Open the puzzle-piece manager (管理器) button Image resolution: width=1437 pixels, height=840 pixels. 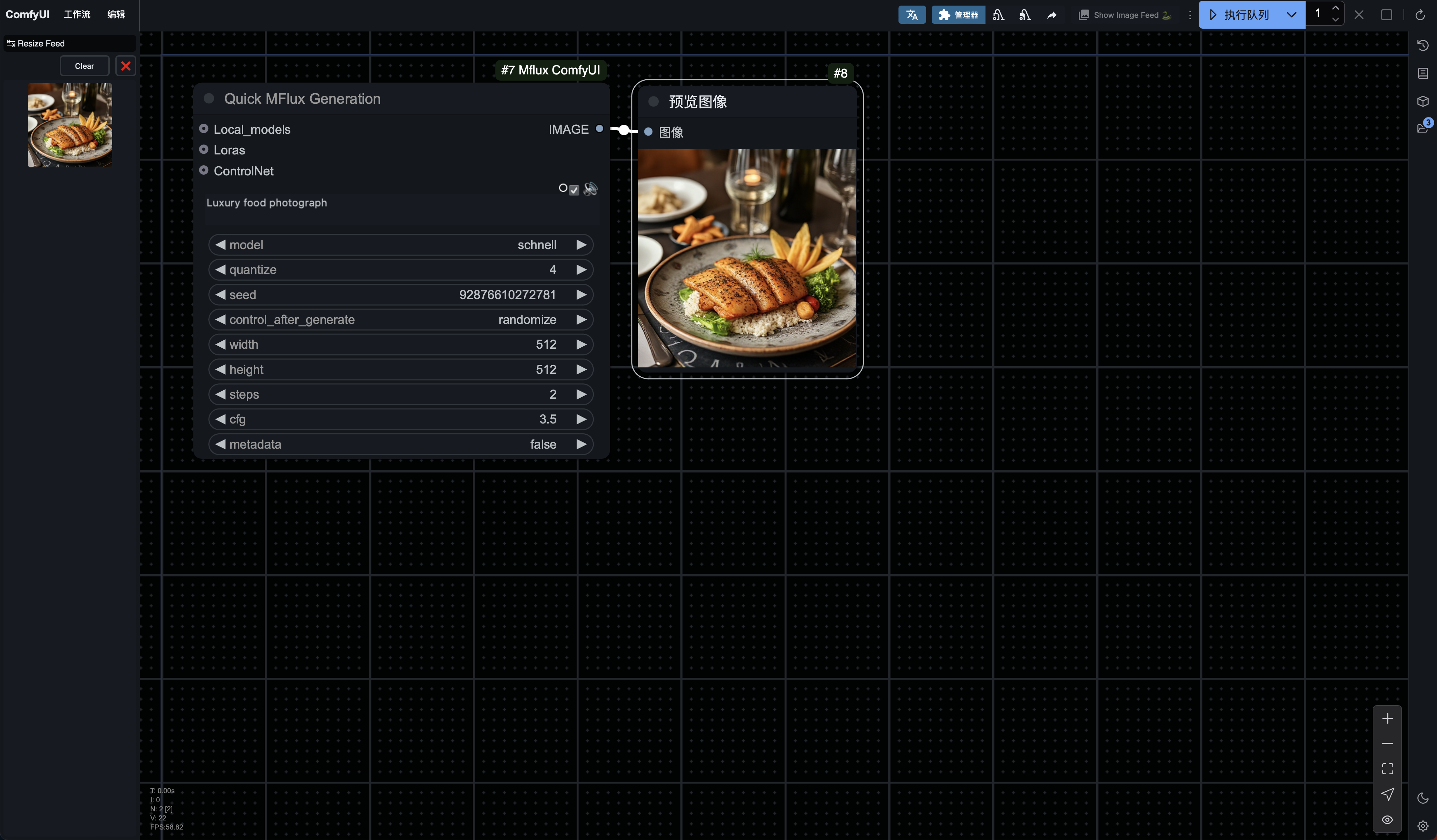pos(958,15)
